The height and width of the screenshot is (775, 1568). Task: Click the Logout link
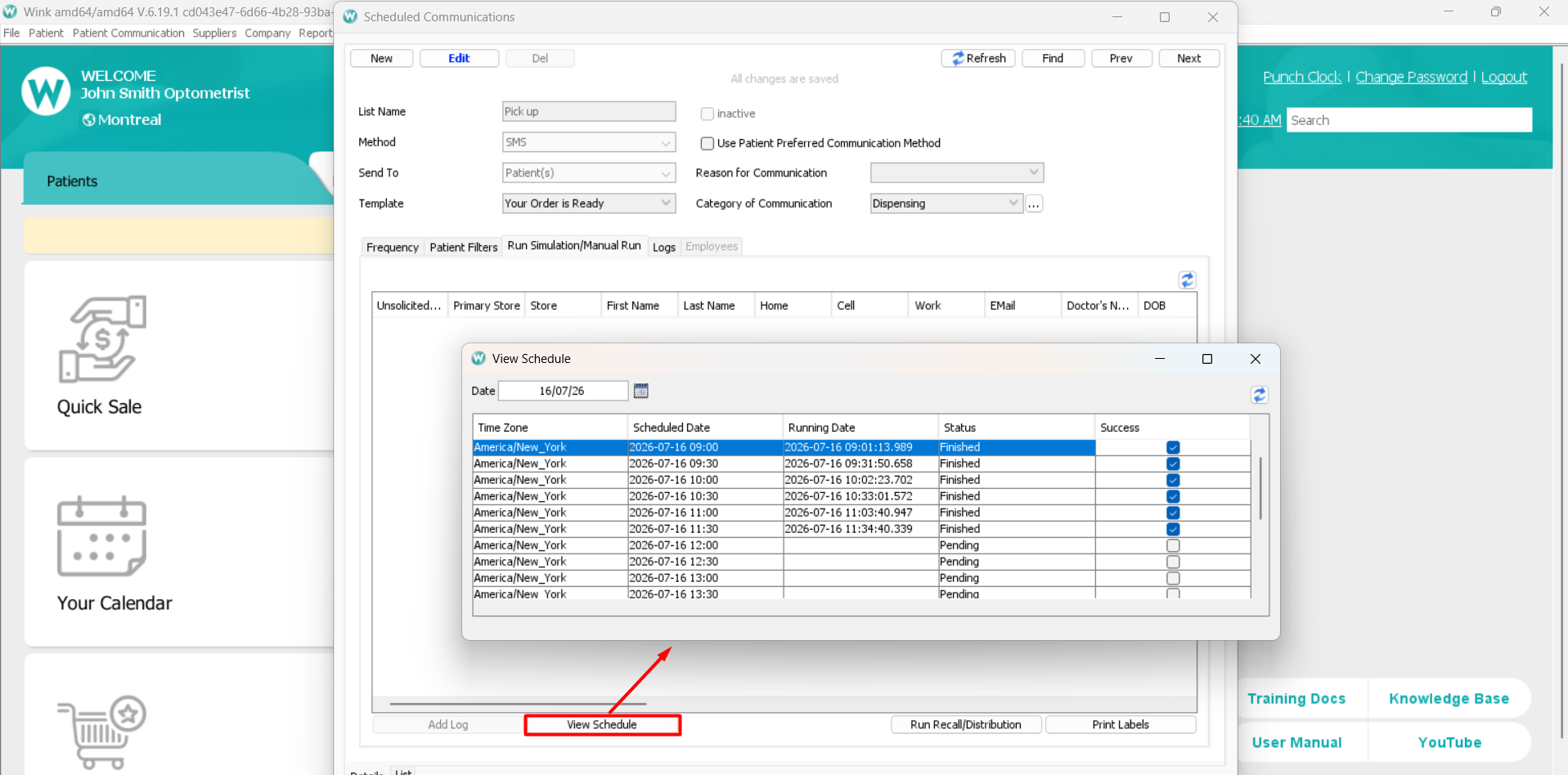point(1504,77)
